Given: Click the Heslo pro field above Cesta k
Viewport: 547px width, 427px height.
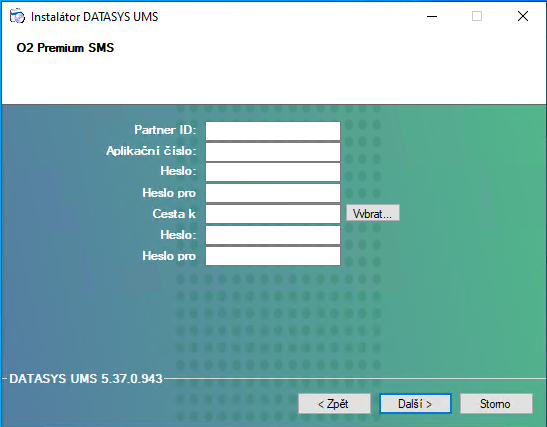Looking at the screenshot, I should [x=273, y=193].
